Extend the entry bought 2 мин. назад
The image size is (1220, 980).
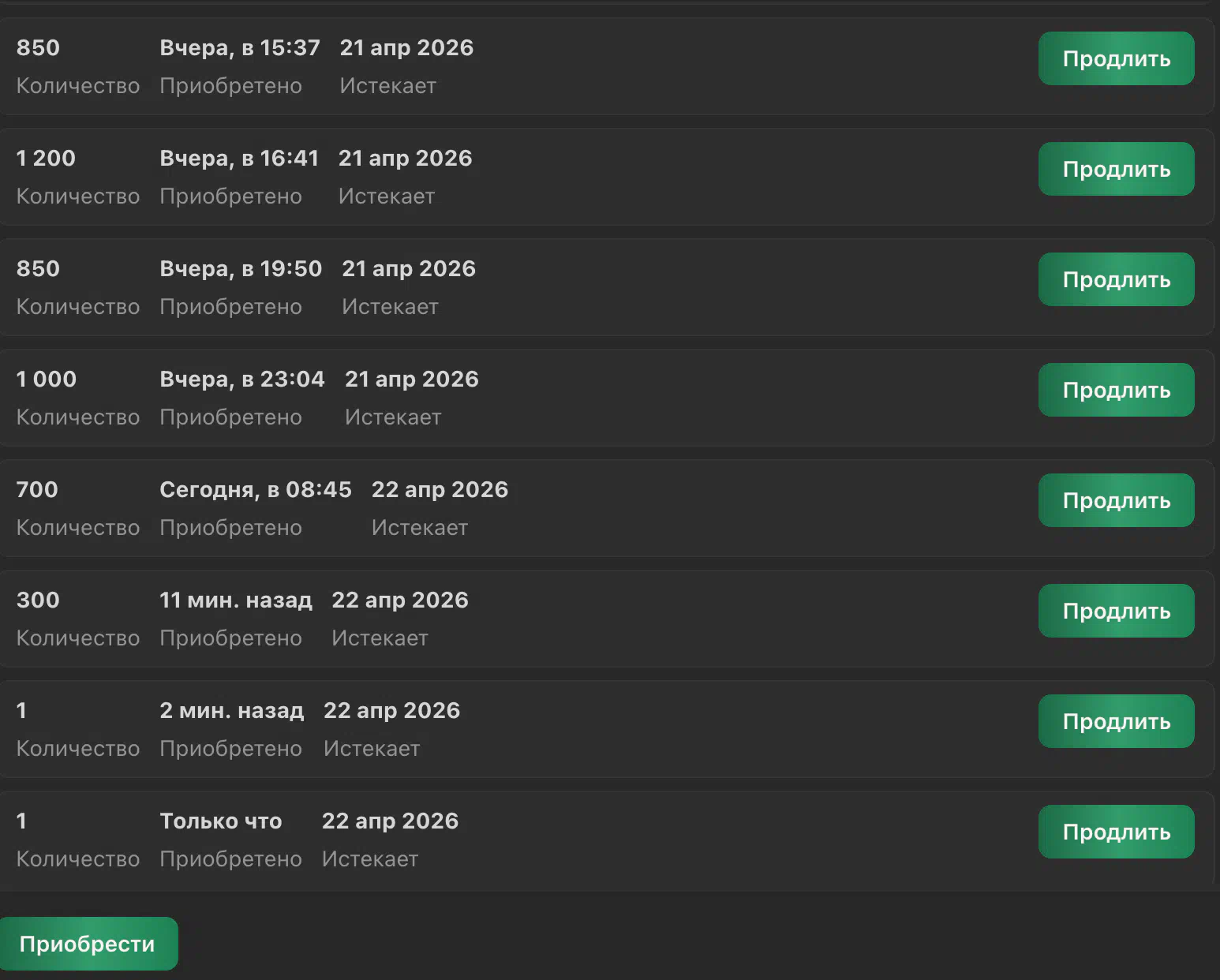click(1116, 721)
